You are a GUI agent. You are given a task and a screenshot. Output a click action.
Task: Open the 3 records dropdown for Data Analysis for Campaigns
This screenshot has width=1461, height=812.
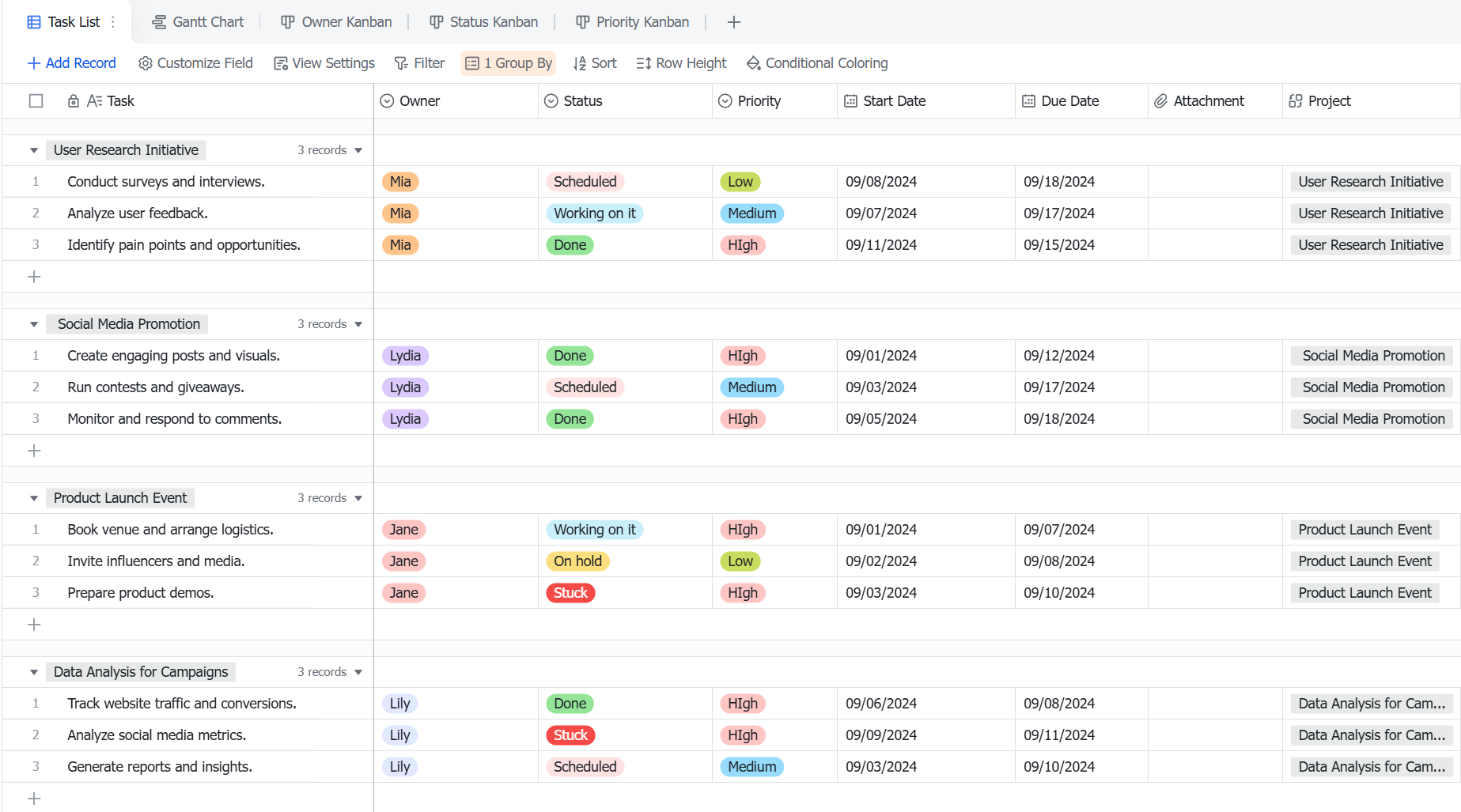pyautogui.click(x=330, y=672)
